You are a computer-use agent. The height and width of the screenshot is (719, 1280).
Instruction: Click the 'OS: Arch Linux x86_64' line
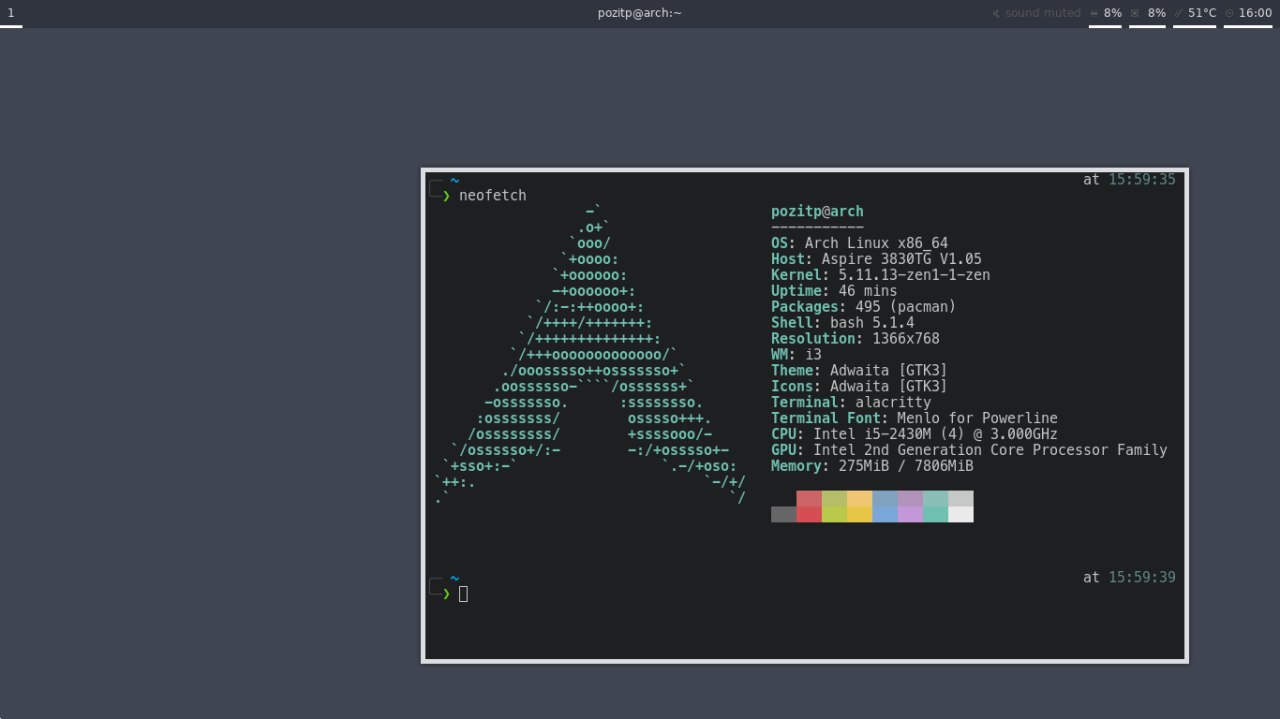tap(859, 243)
